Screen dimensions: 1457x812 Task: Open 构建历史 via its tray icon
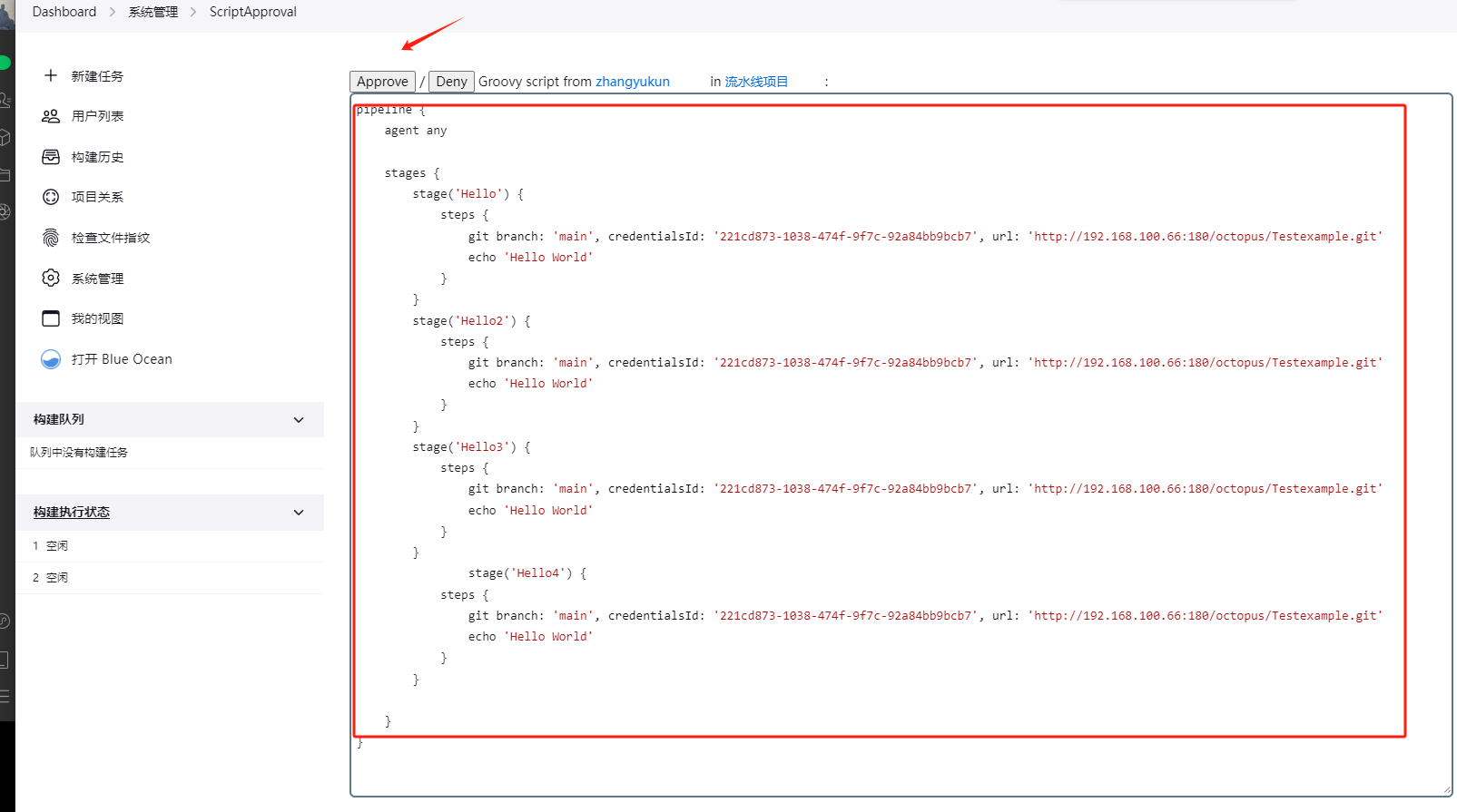[x=51, y=157]
